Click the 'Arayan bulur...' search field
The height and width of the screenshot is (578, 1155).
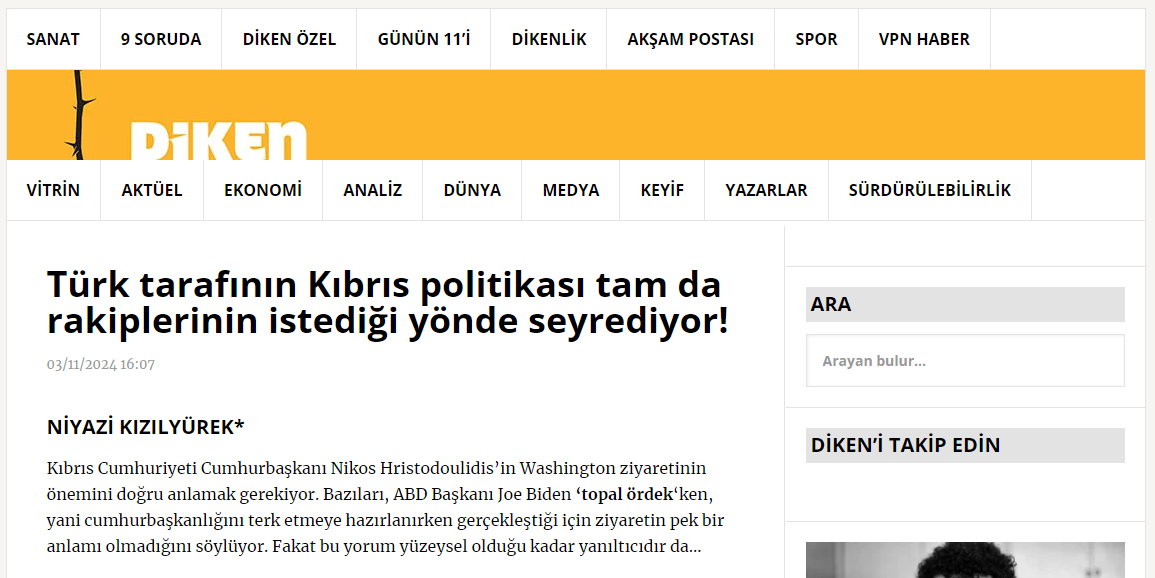pos(965,361)
